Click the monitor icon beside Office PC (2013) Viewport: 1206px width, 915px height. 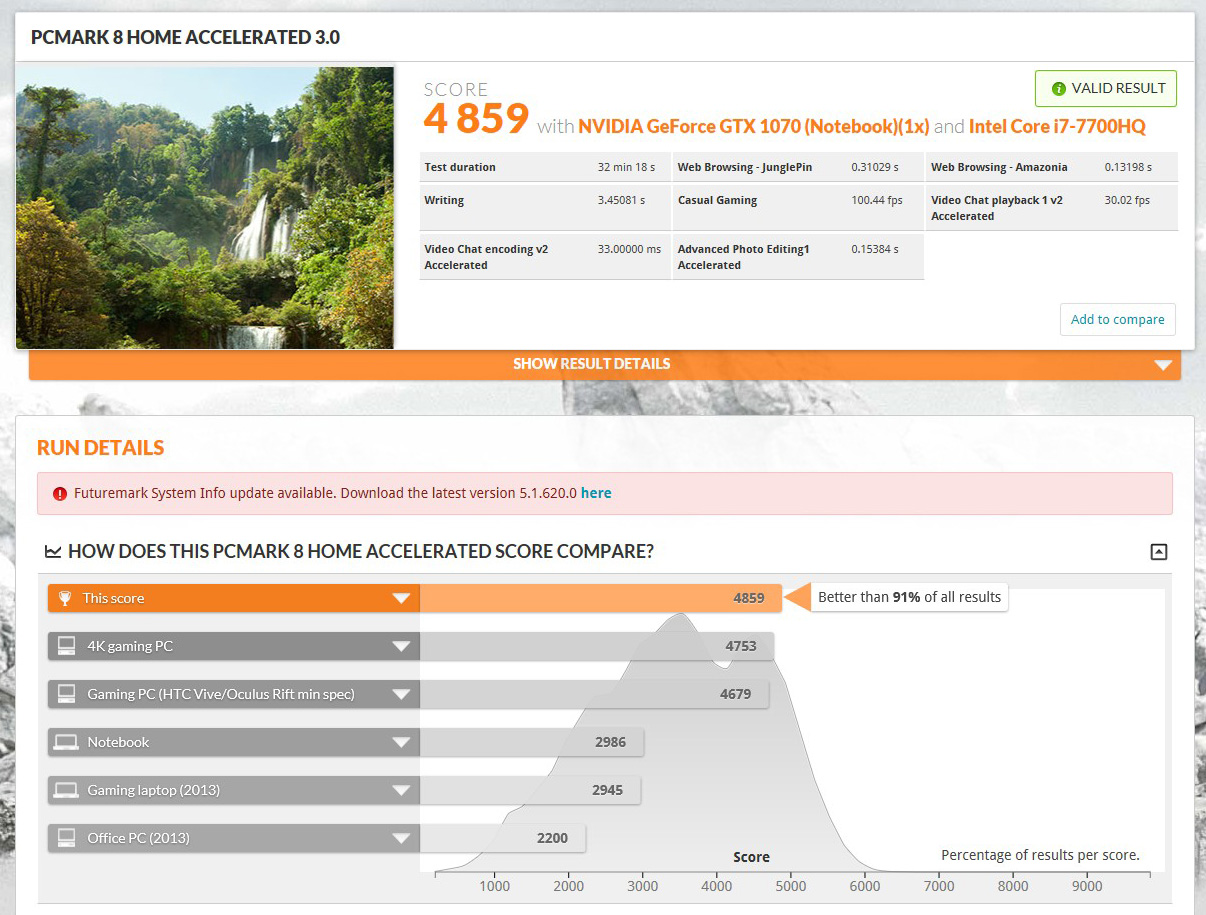[x=66, y=838]
